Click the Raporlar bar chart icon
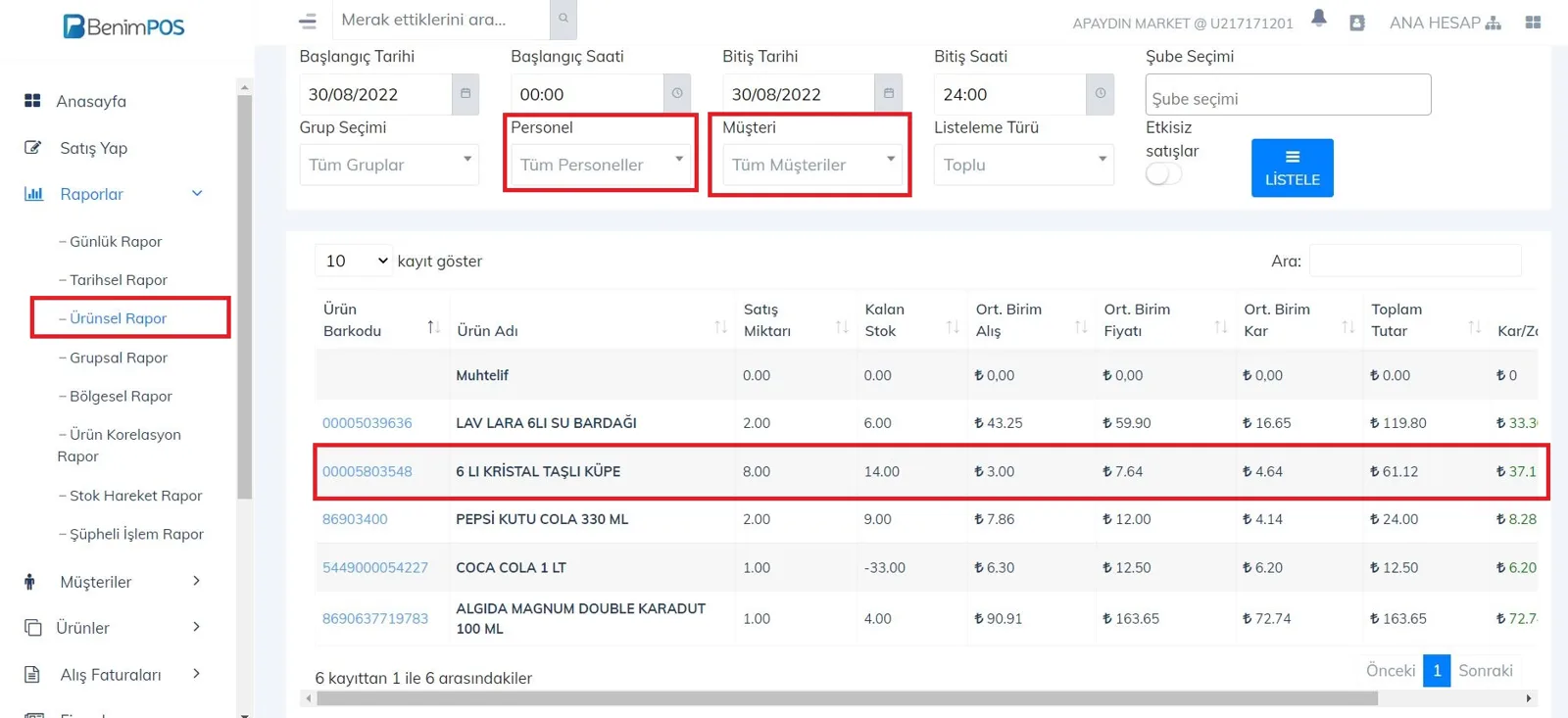Image resolution: width=1568 pixels, height=718 pixels. (33, 194)
